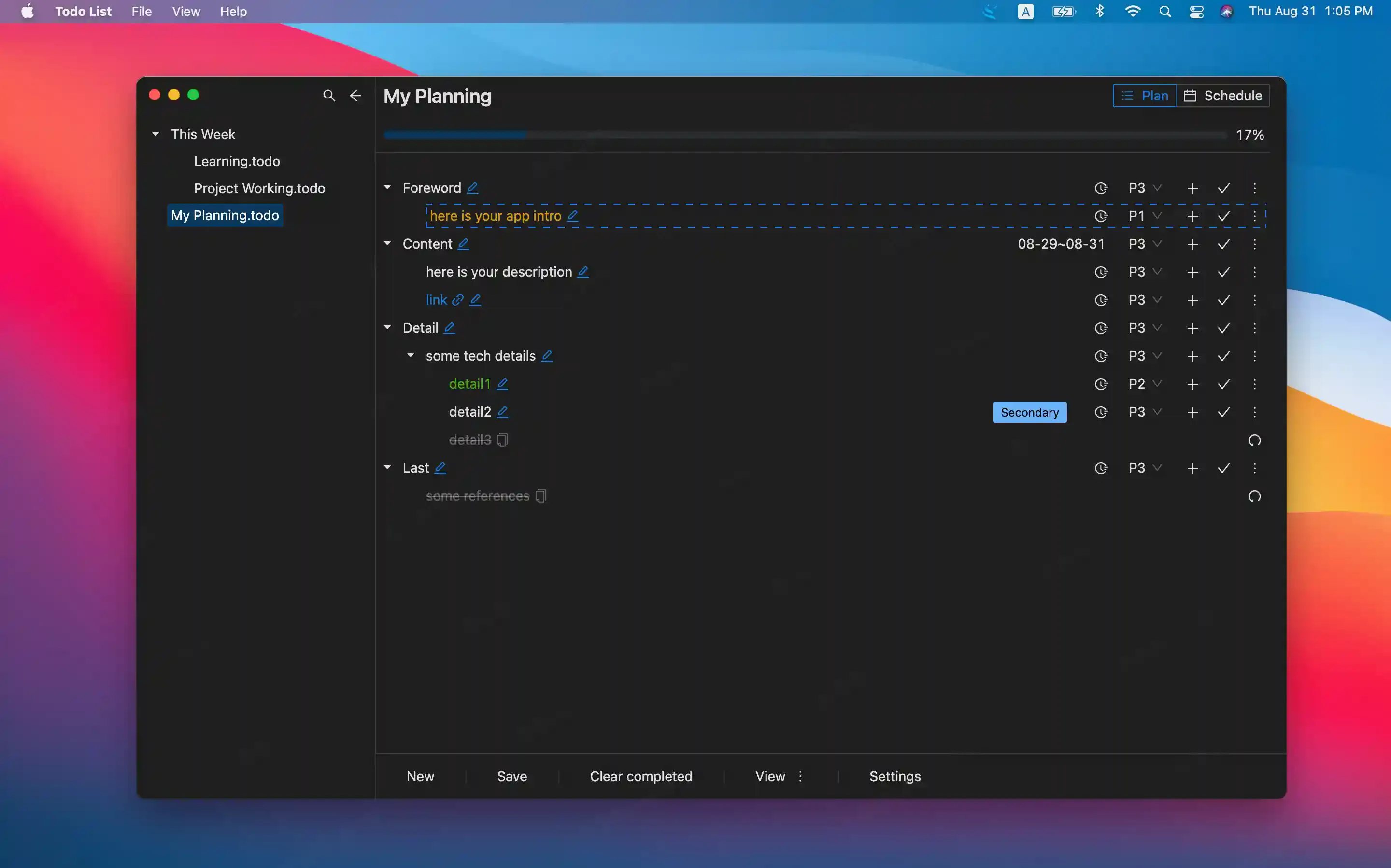Copy the 'some references' item
Screen dimensions: 1391x868
(541, 495)
